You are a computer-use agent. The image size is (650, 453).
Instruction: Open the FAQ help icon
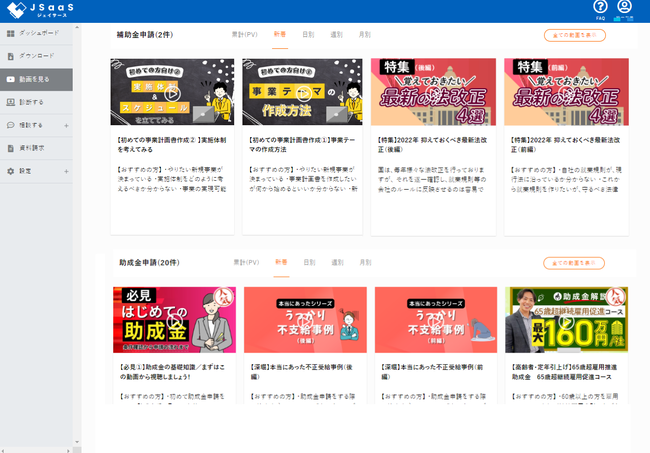click(x=600, y=8)
